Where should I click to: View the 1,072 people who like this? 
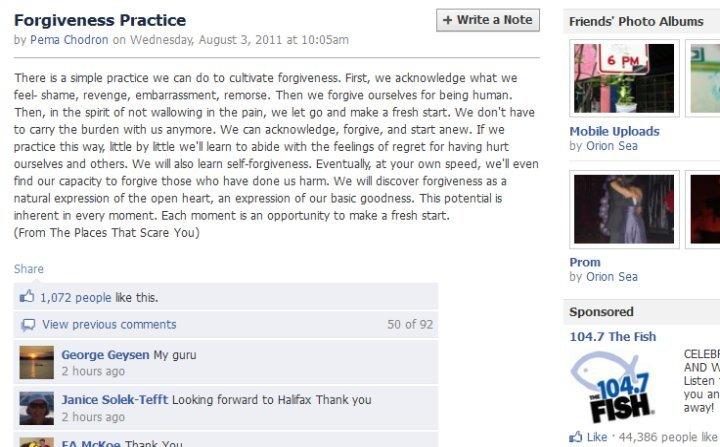[76, 298]
